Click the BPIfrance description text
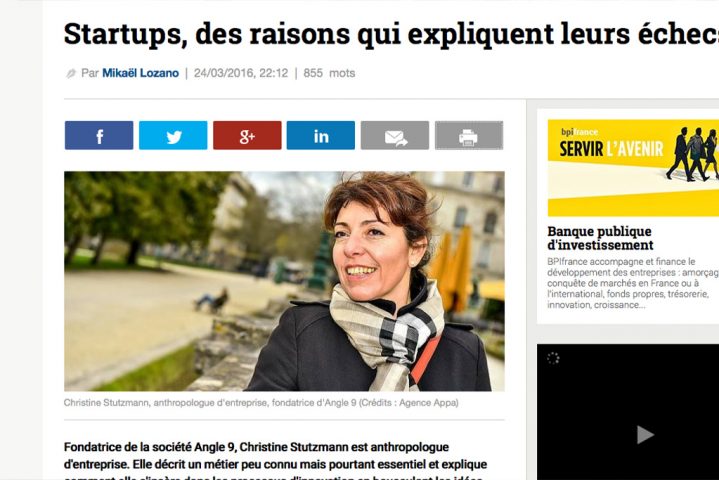The width and height of the screenshot is (719, 480). click(633, 283)
